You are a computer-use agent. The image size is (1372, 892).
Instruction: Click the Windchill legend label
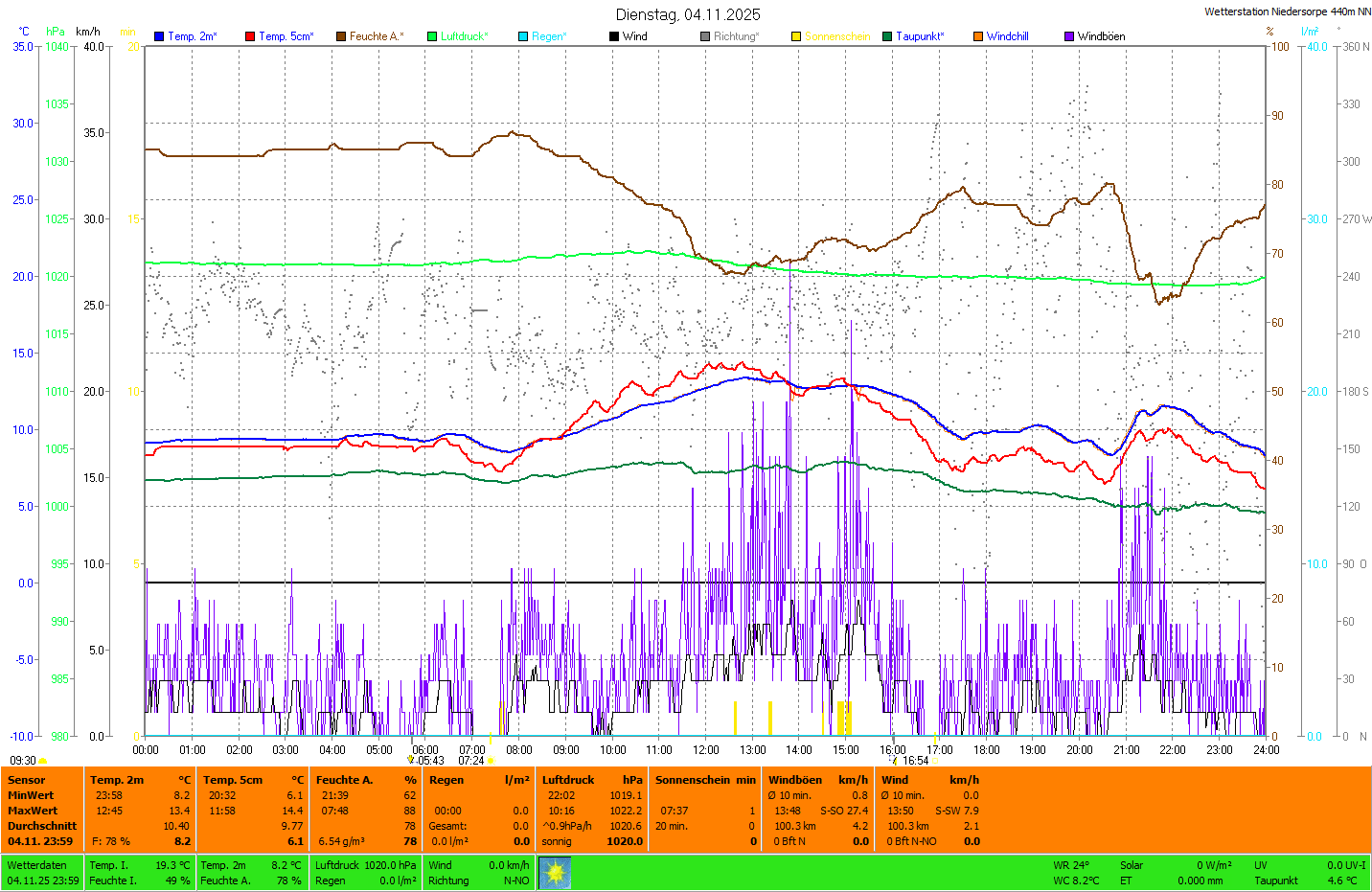(x=1007, y=36)
